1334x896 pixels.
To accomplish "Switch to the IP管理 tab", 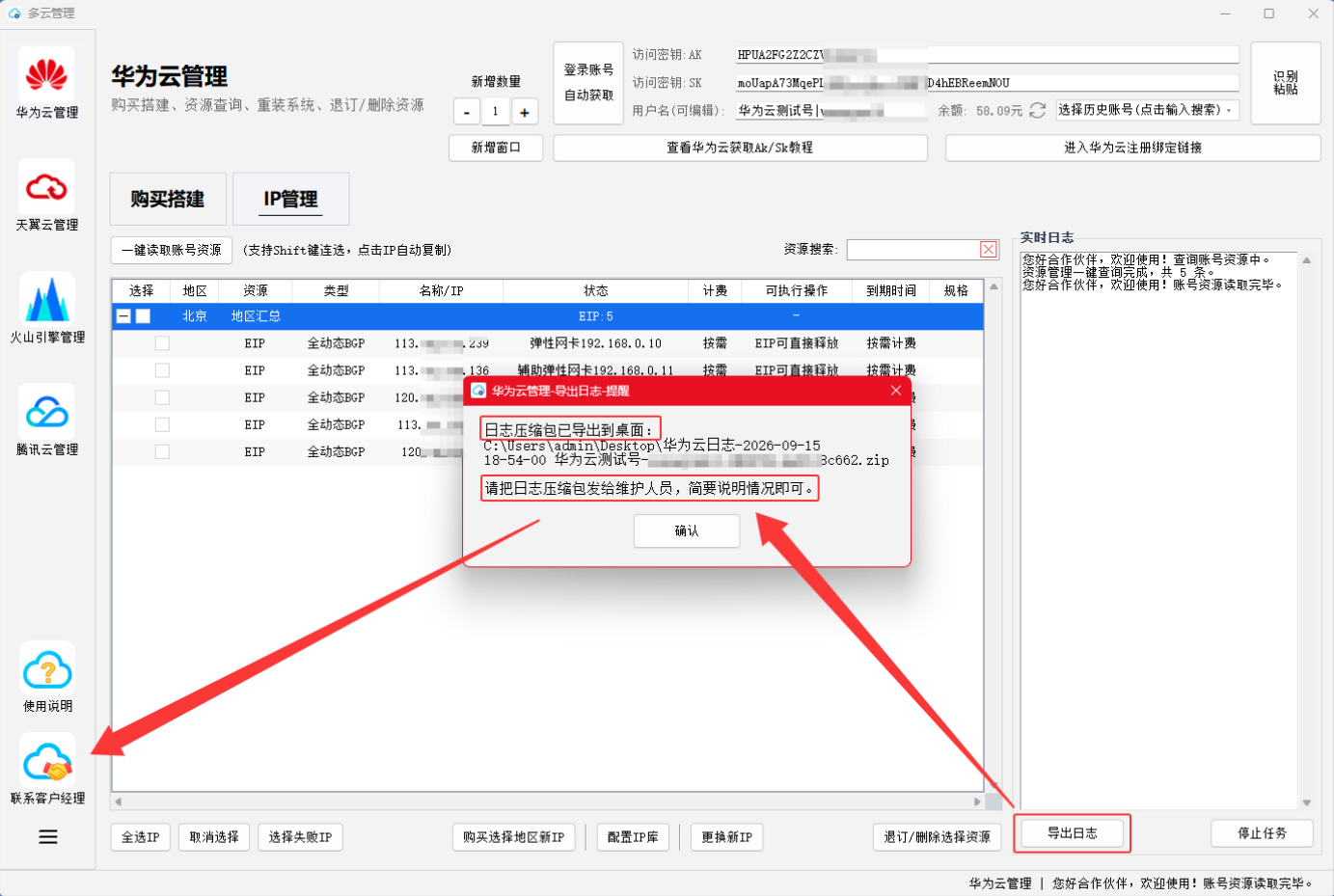I will 290,199.
